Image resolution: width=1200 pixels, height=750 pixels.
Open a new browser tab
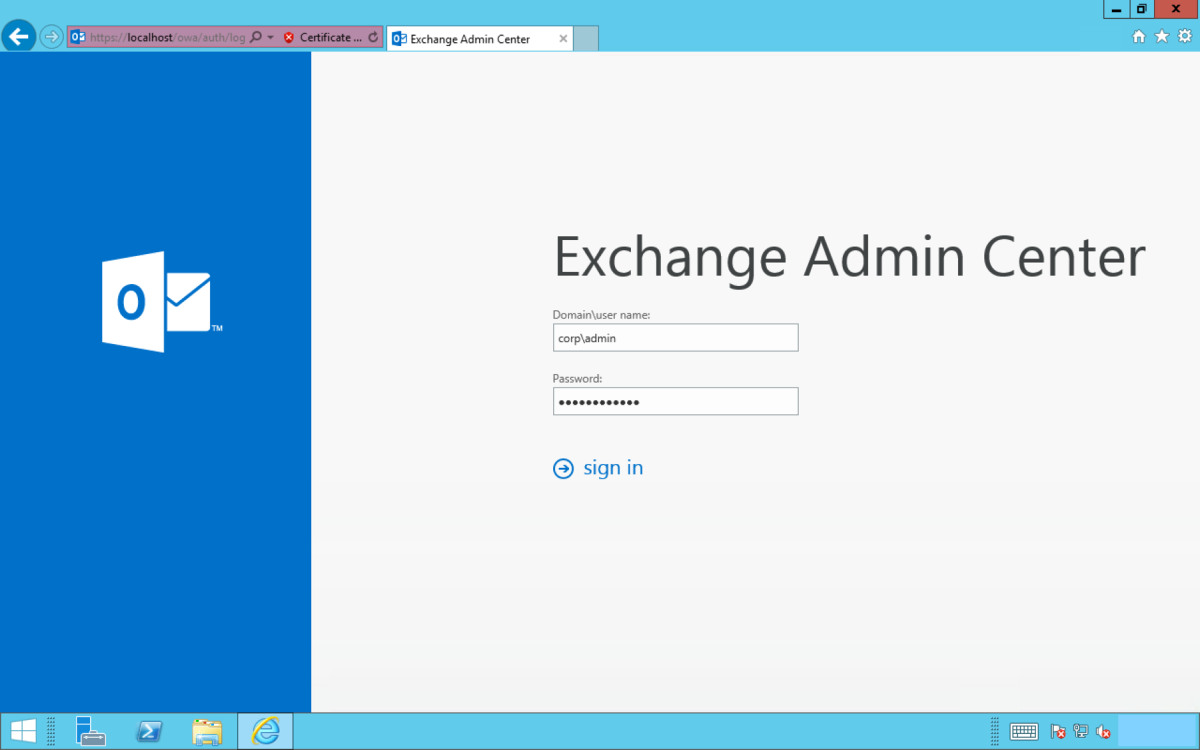(586, 37)
